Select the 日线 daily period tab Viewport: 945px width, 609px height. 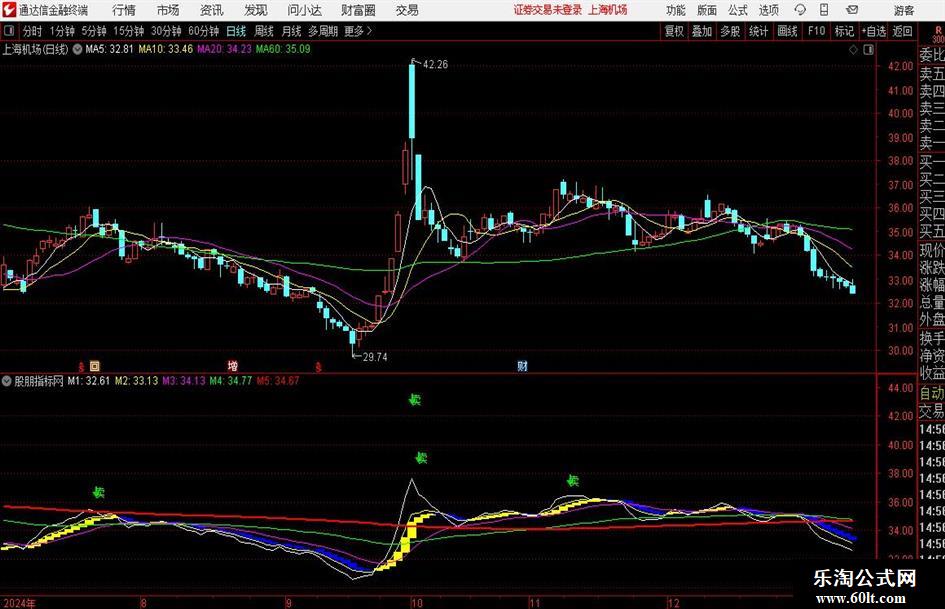click(236, 31)
